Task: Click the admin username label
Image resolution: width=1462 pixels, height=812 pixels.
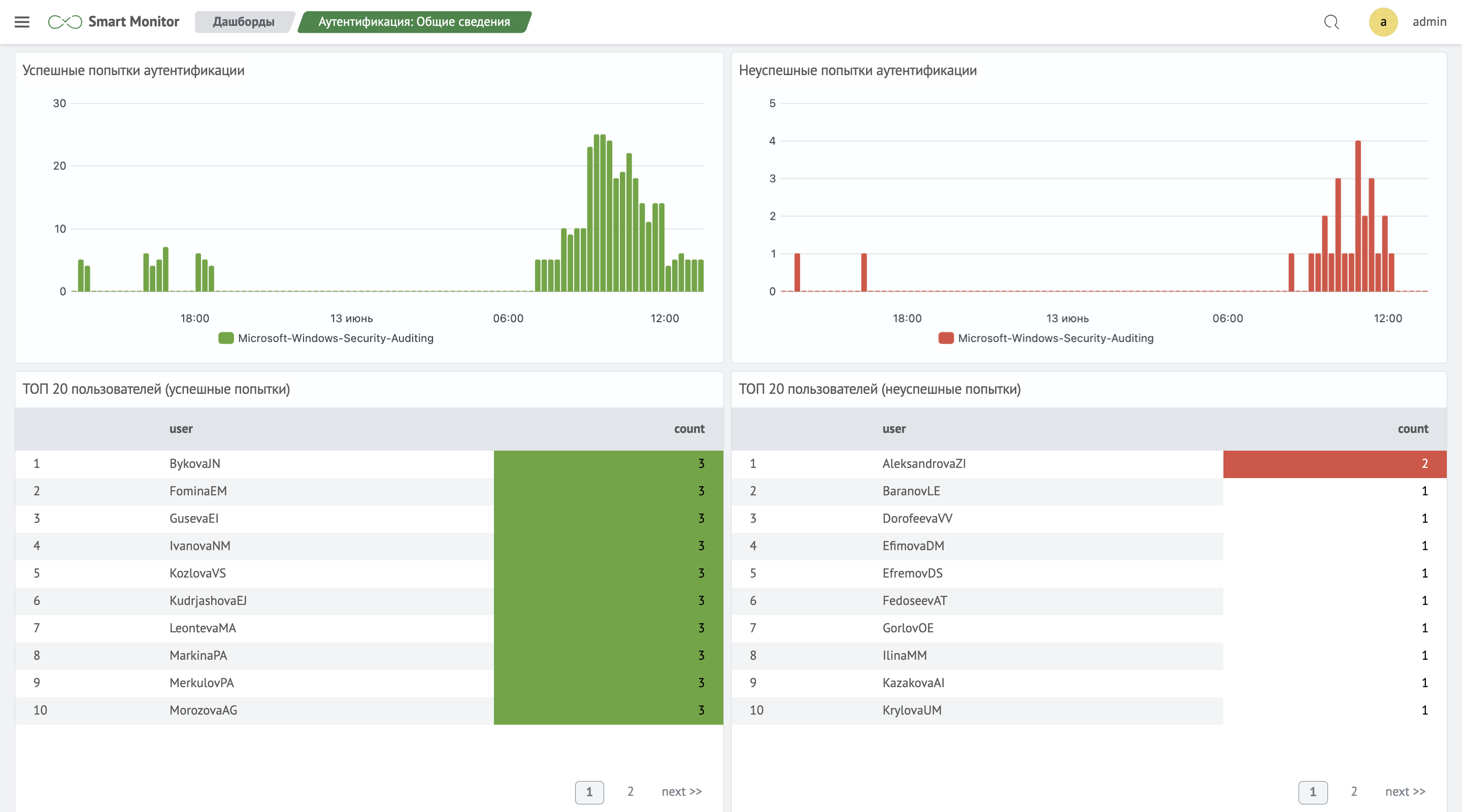Action: 1428,21
